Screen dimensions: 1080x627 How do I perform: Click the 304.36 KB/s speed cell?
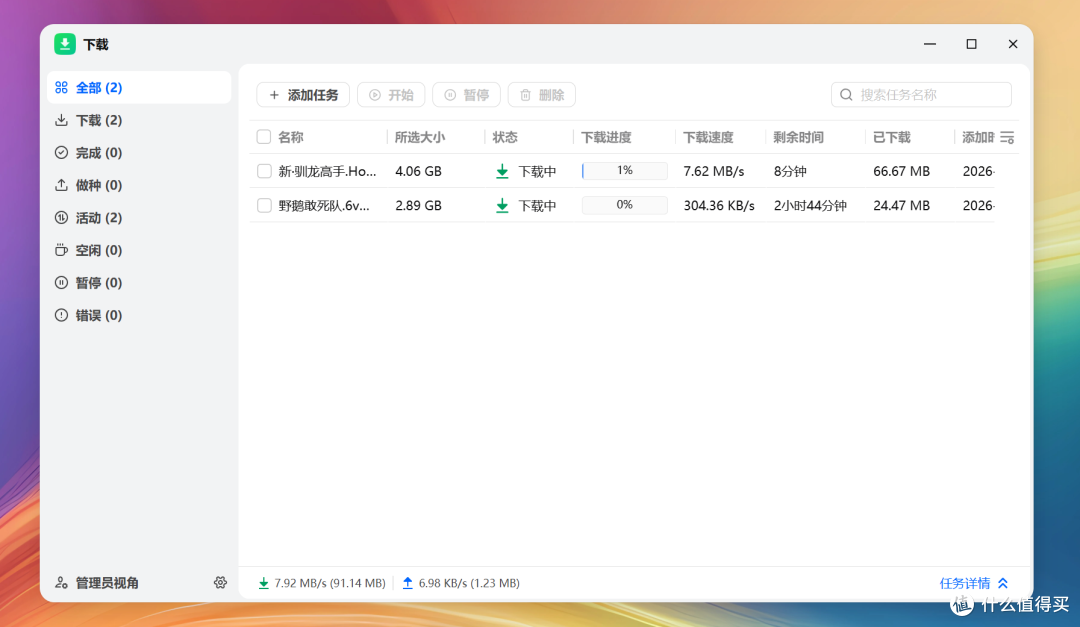tap(719, 205)
